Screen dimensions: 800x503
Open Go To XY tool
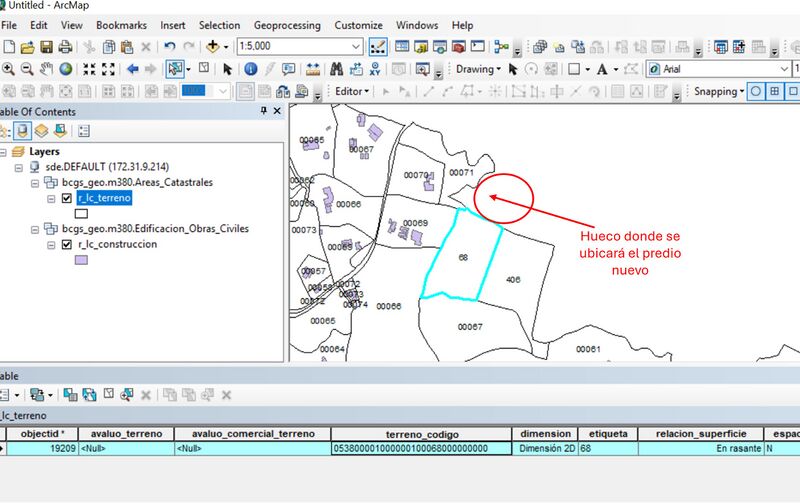coord(375,69)
